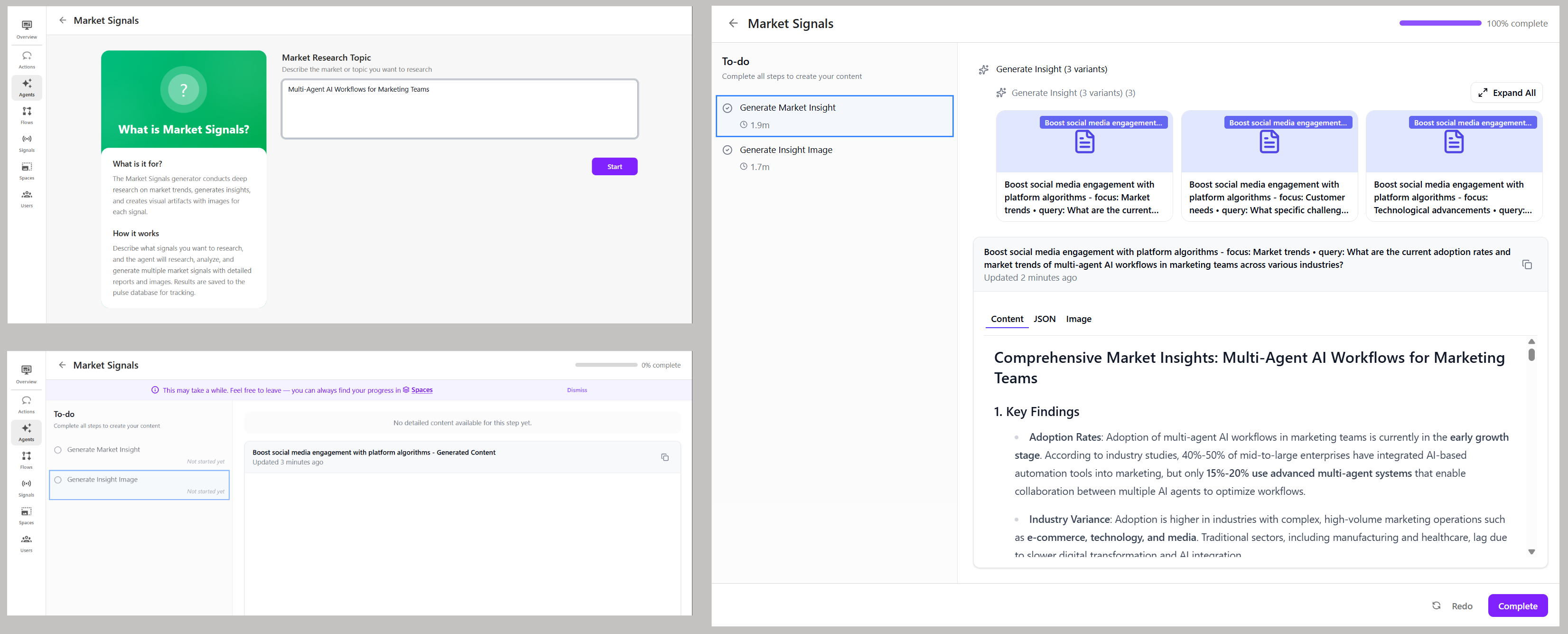Switch to the JSON tab
Viewport: 1568px width, 634px height.
(x=1044, y=319)
